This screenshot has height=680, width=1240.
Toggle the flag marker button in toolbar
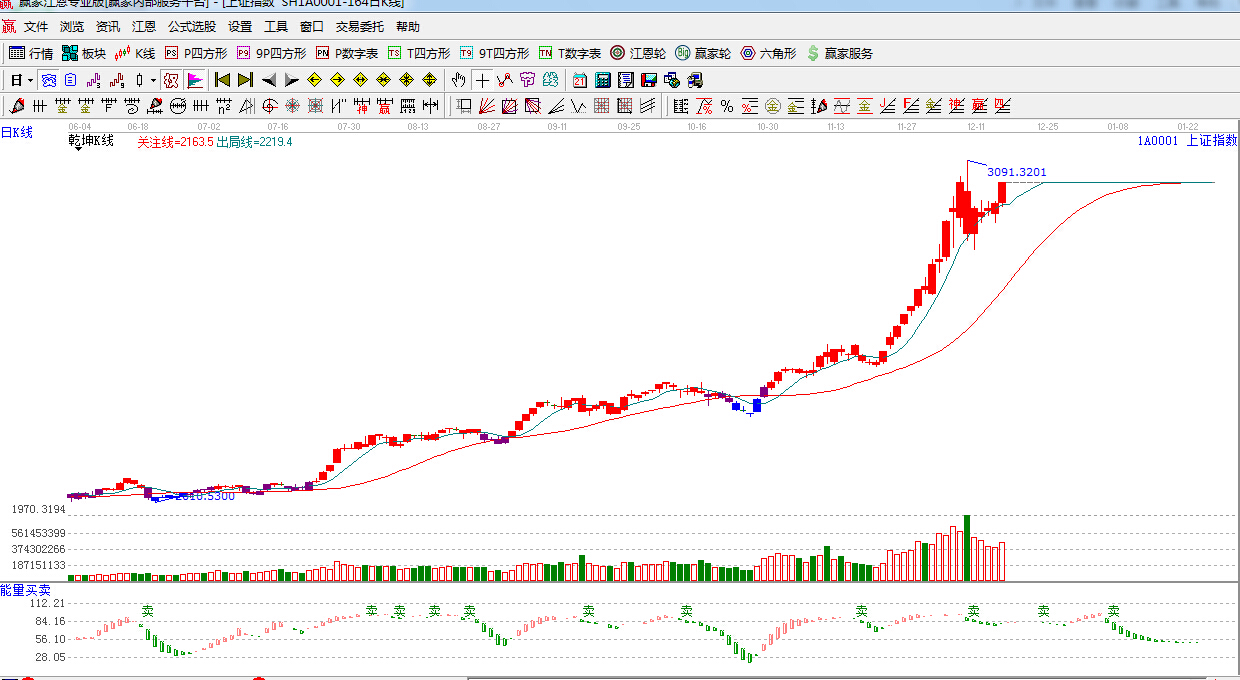coord(195,80)
